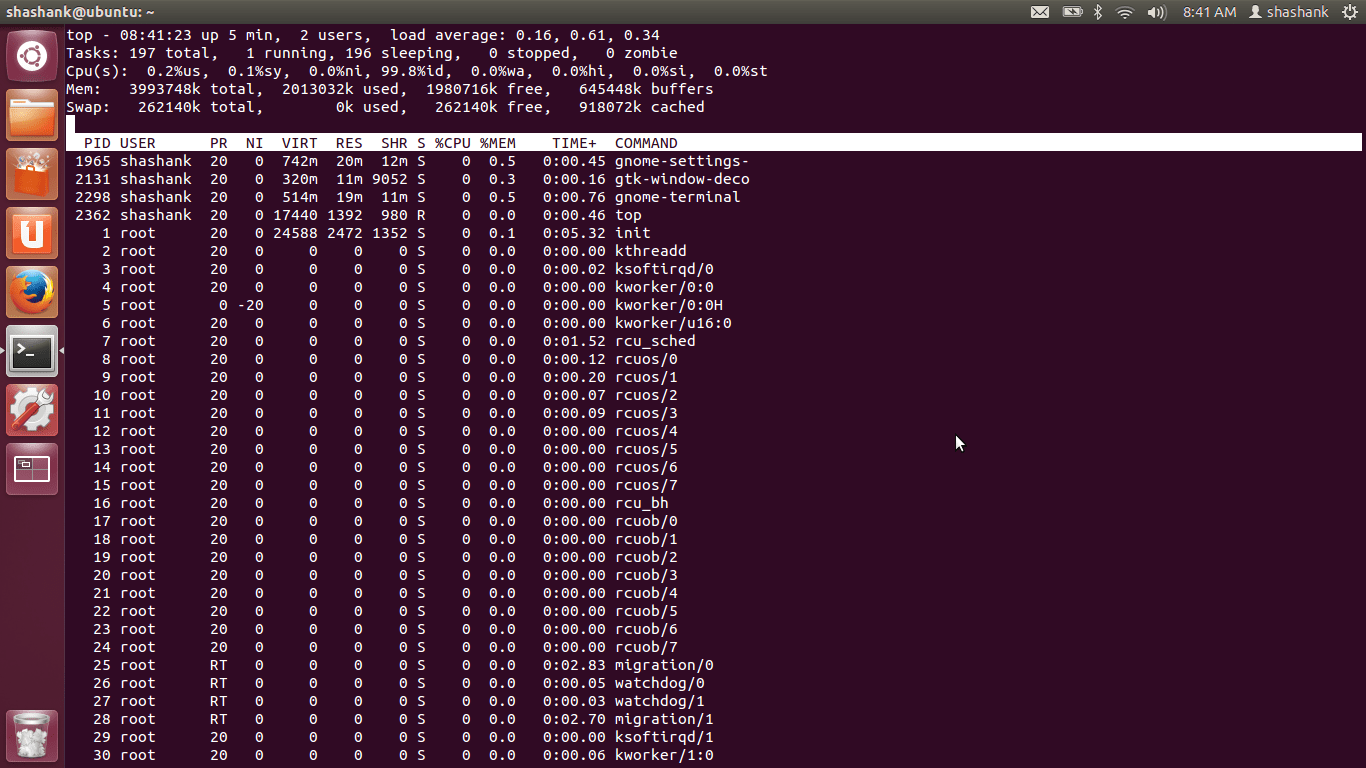Click the rcu_bh process name
This screenshot has width=1366, height=768.
(642, 503)
